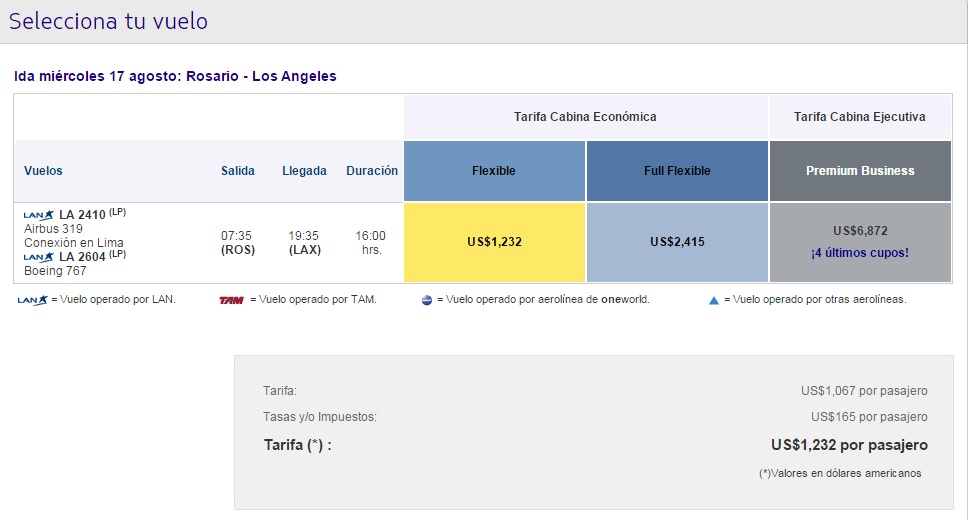Select the Full Flexible fare US$2,415
Image resolution: width=968 pixels, height=520 pixels.
point(677,242)
